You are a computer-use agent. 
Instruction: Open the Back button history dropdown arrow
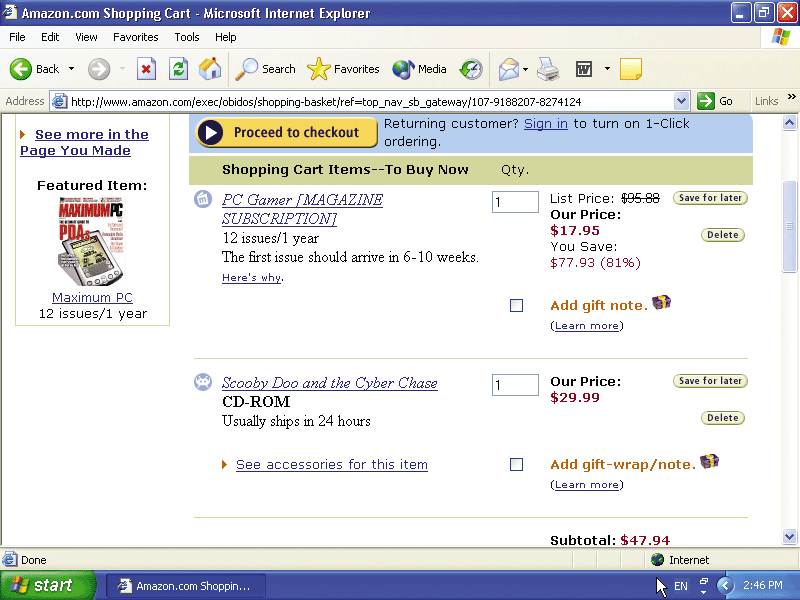point(71,69)
